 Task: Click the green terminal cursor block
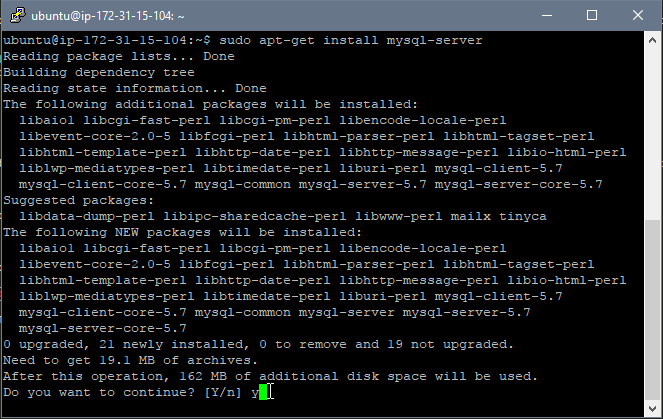[x=263, y=392]
